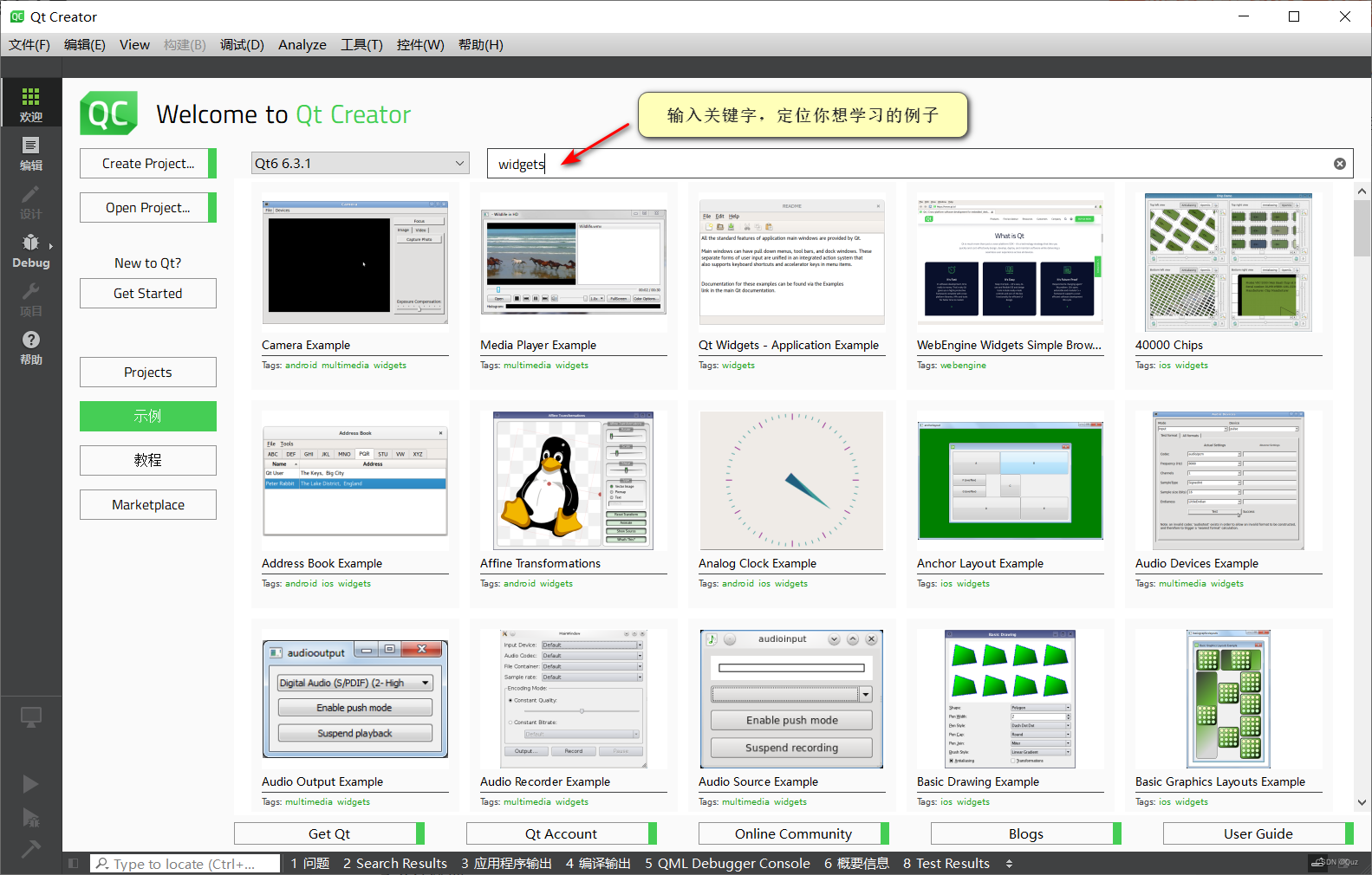This screenshot has height=875, width=1372.
Task: Click multimedia tag under Camera Example
Action: coord(345,366)
